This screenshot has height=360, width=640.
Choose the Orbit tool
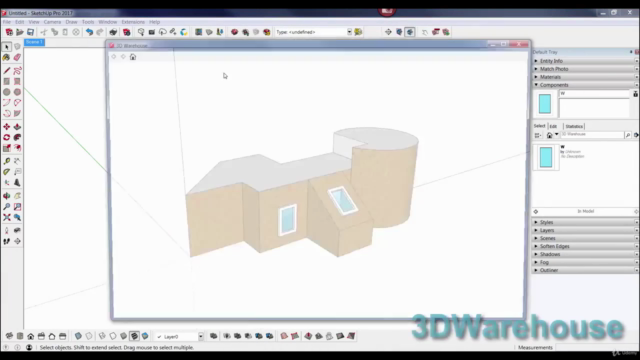[7, 196]
